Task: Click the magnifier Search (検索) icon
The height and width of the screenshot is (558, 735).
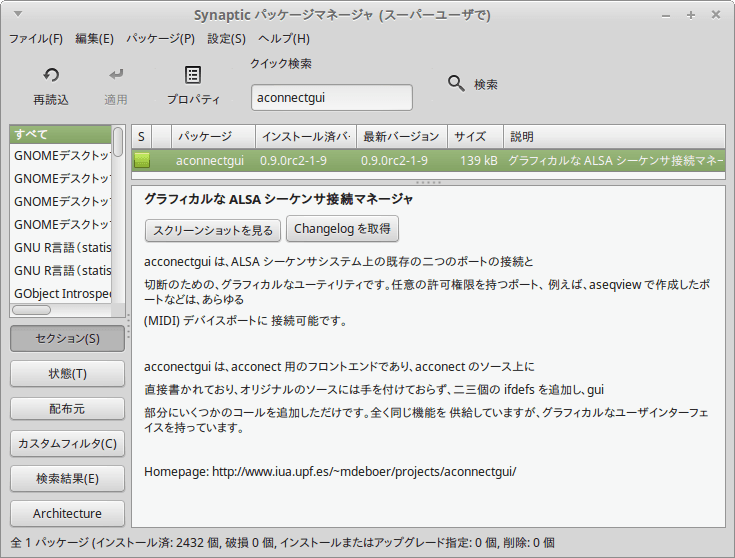Action: click(x=456, y=83)
